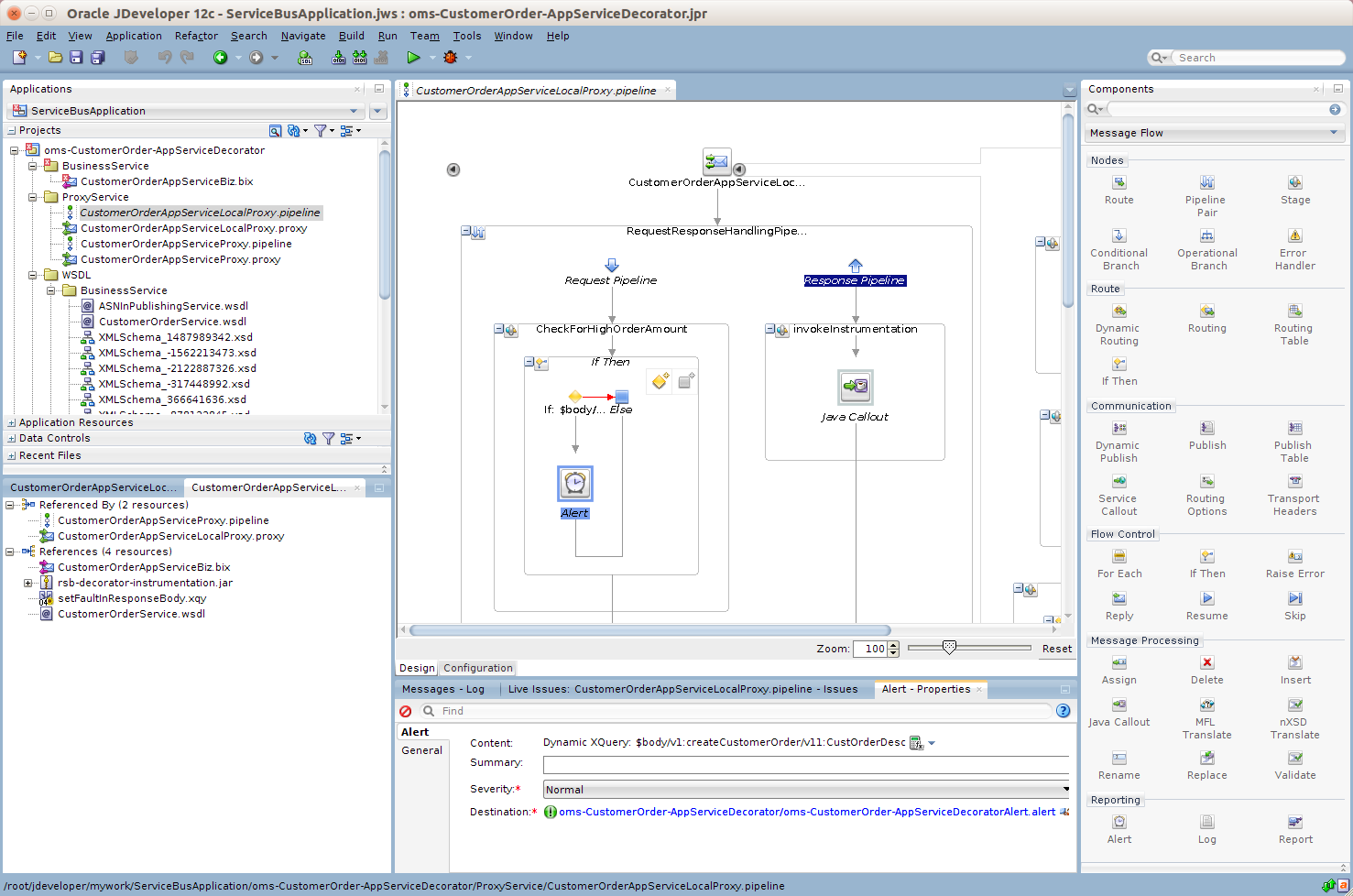Pick the Validate component
The width and height of the screenshot is (1353, 896).
coord(1294,765)
